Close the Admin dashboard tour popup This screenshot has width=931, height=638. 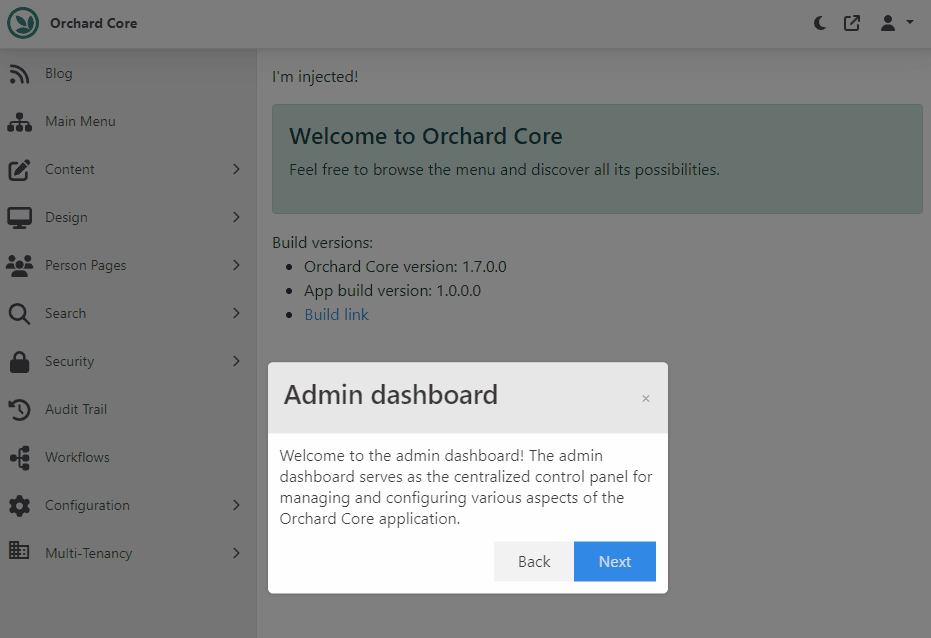coord(645,398)
